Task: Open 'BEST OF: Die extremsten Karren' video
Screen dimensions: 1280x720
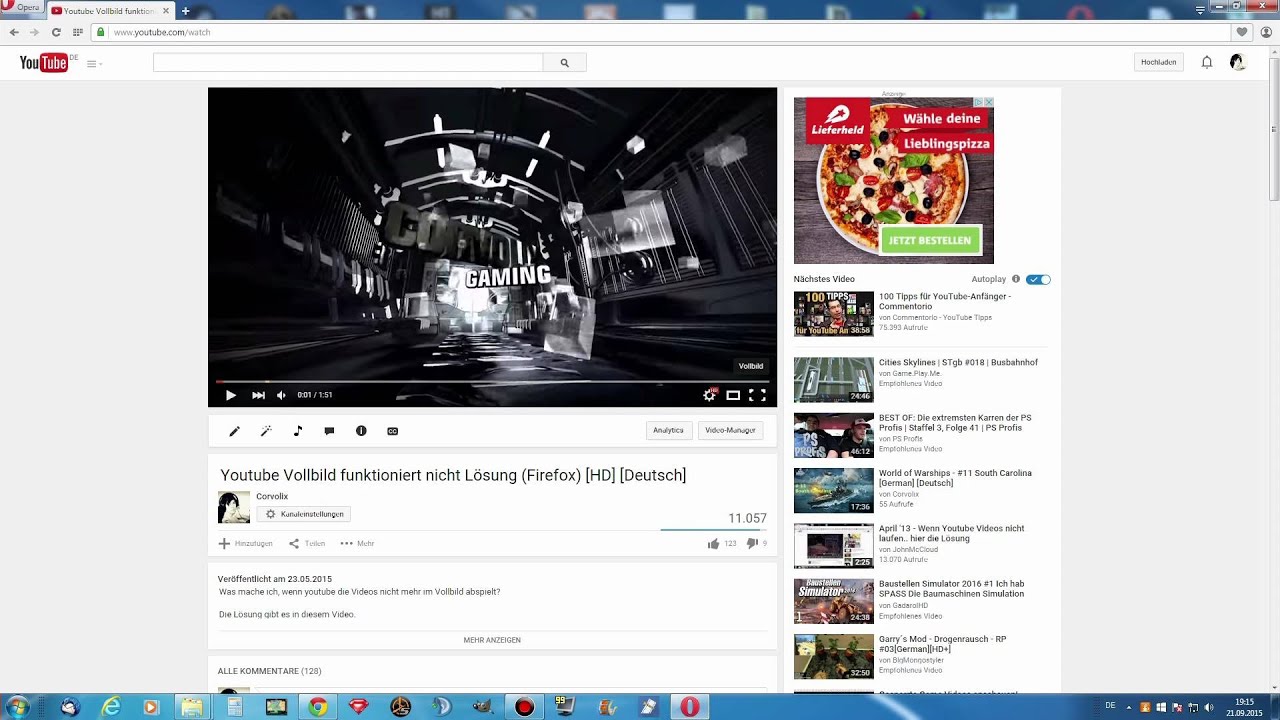Action: pyautogui.click(x=955, y=423)
